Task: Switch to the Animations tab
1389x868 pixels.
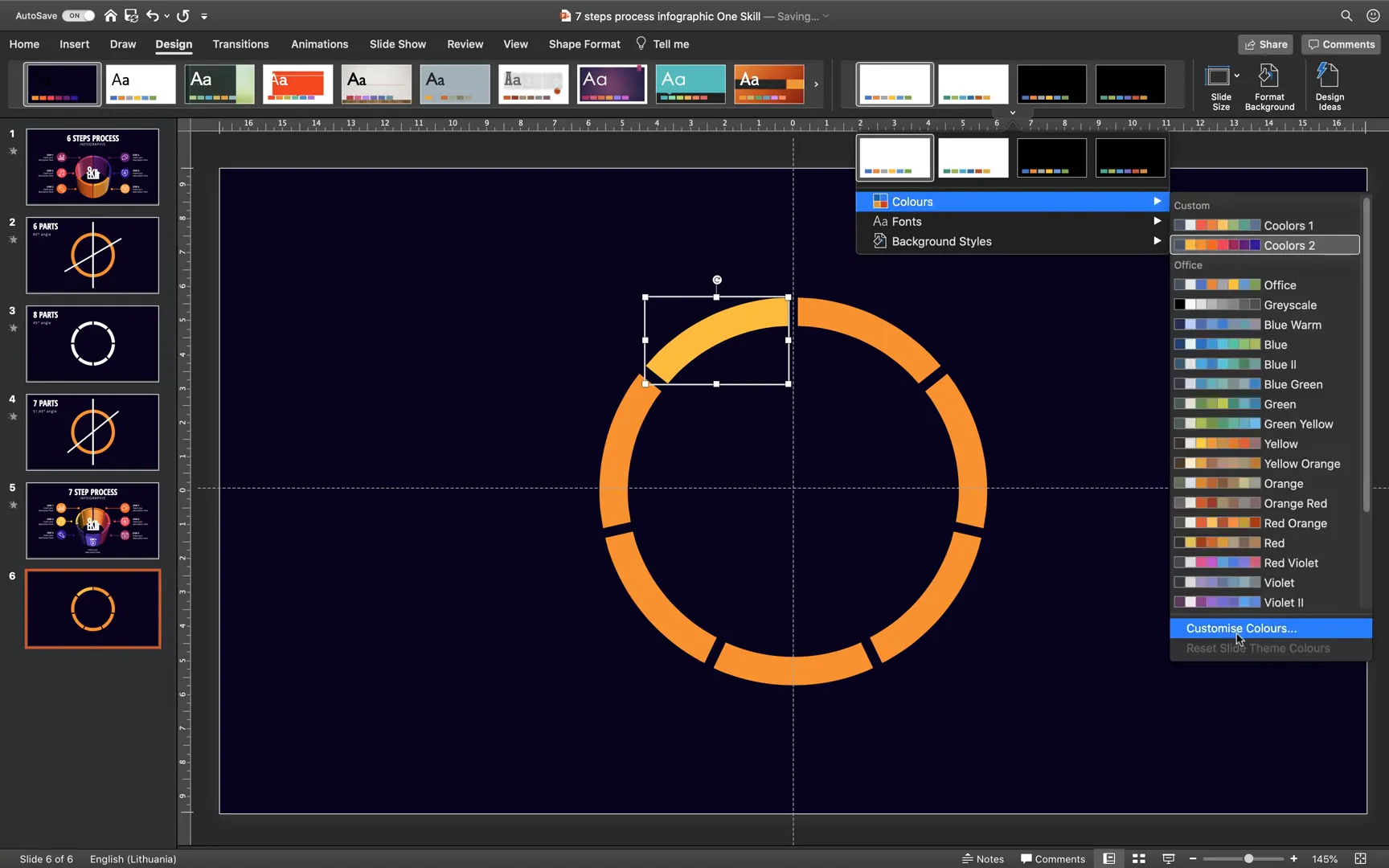Action: click(319, 44)
